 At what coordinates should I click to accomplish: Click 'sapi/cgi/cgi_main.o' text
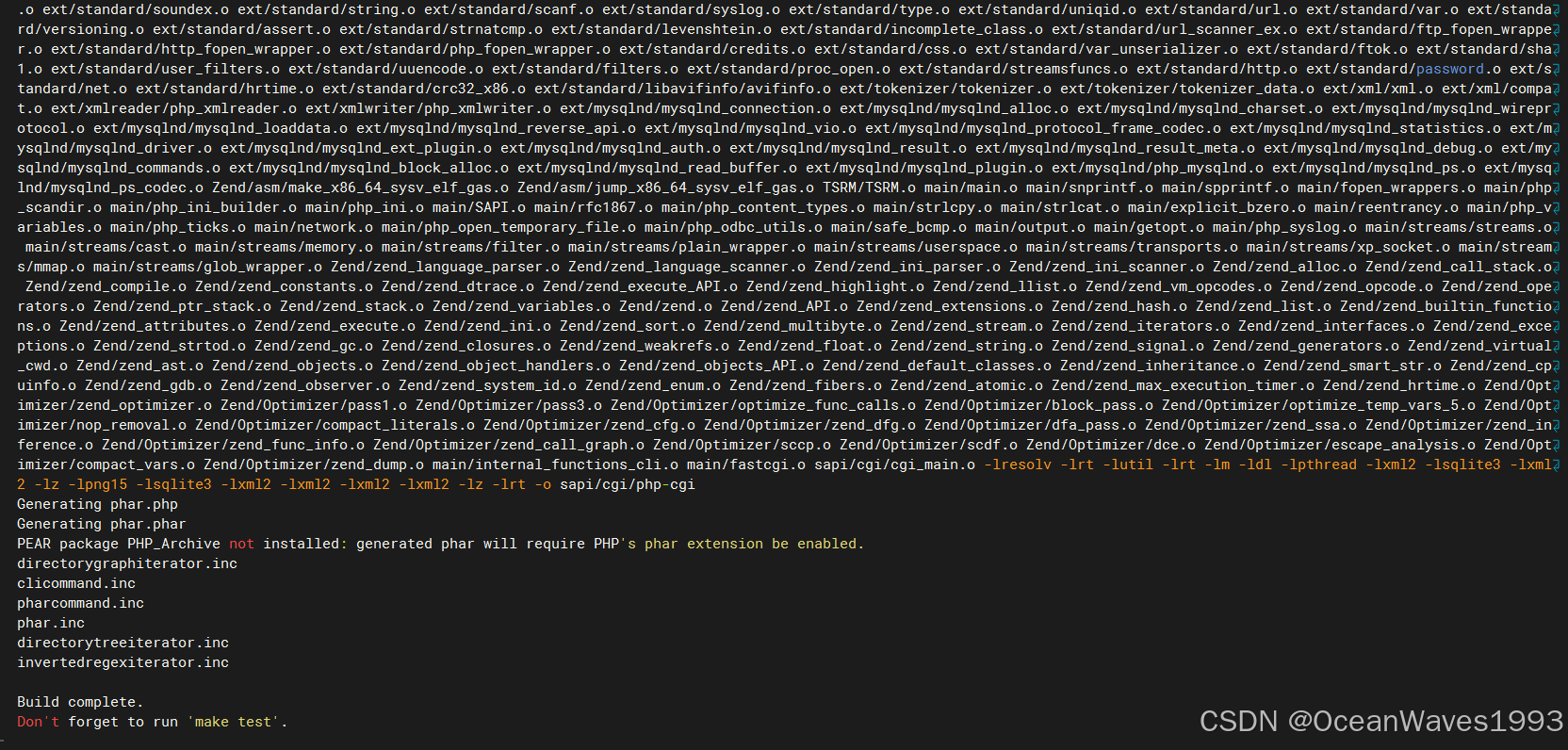(x=894, y=465)
